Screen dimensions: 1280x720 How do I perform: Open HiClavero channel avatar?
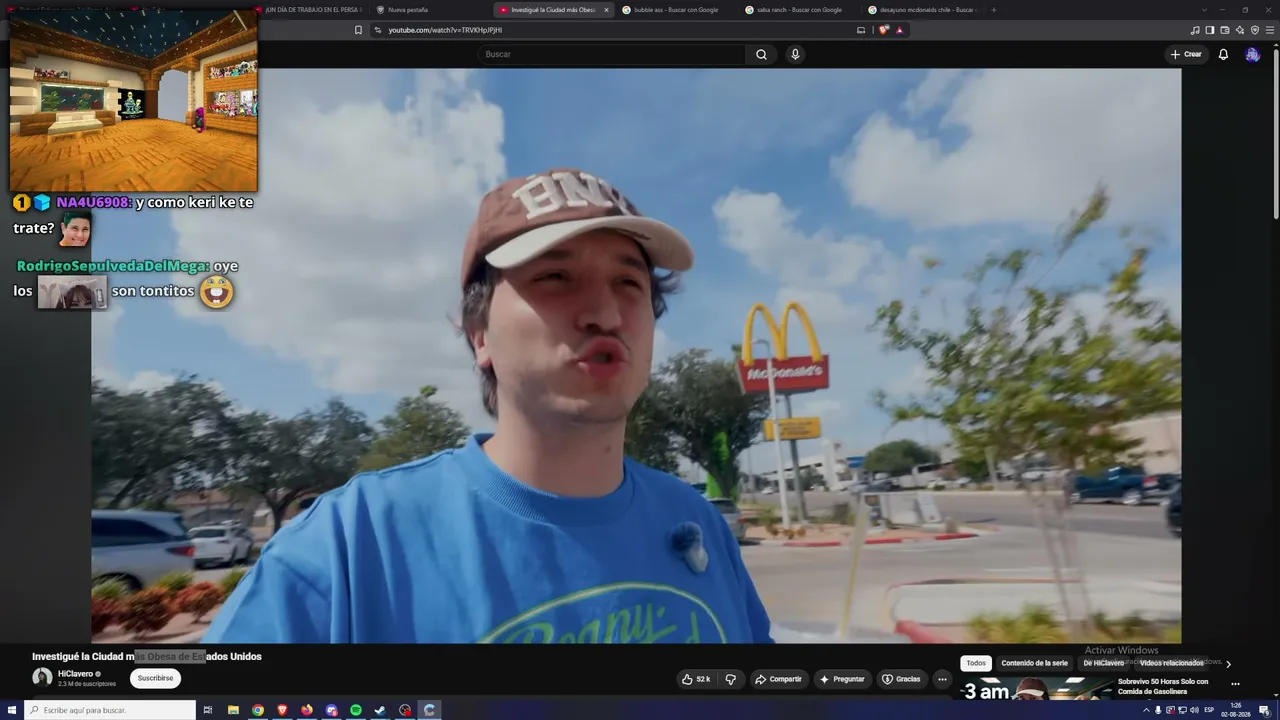click(42, 677)
